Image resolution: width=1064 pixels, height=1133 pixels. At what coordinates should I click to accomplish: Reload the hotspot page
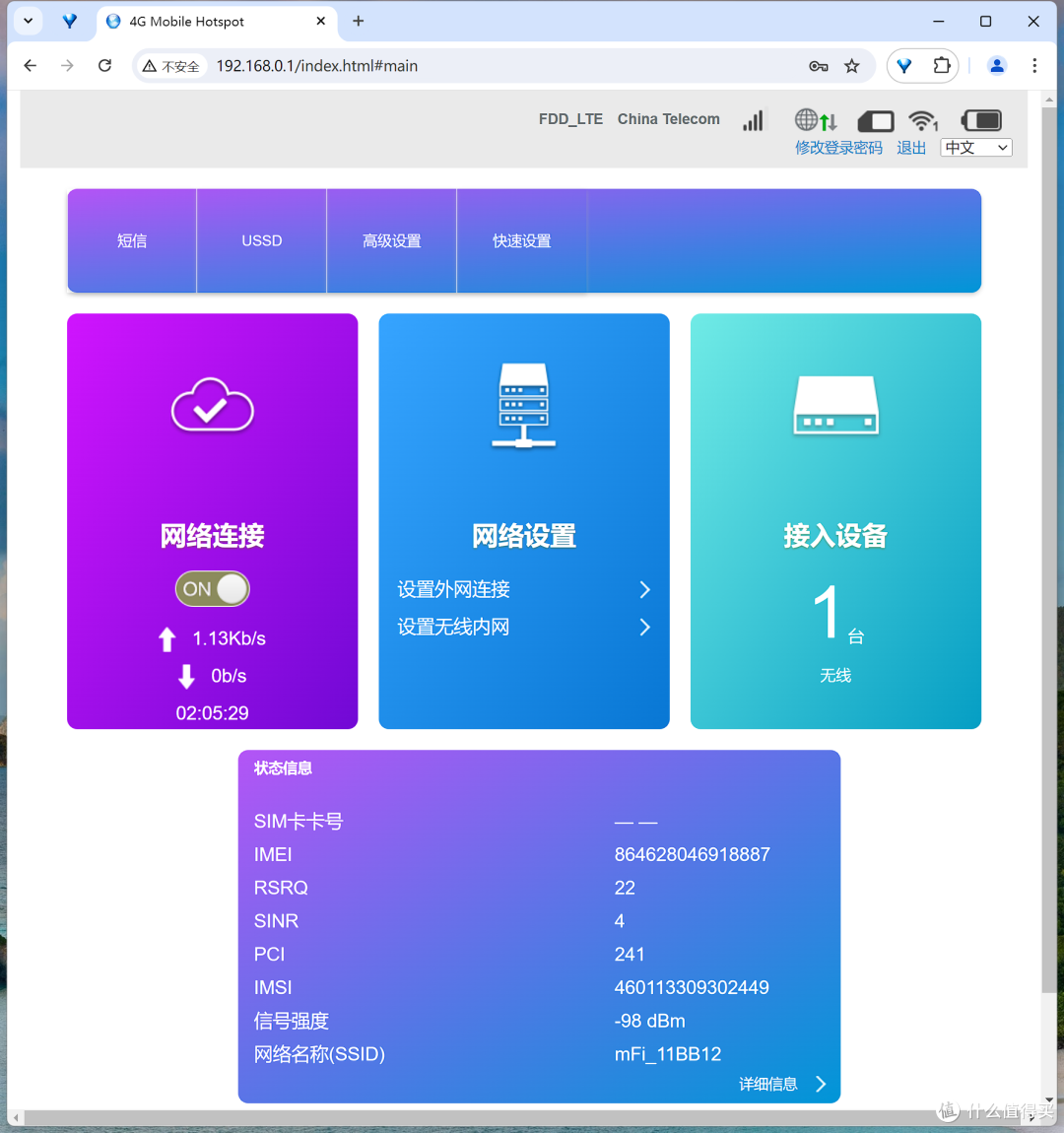[x=104, y=66]
